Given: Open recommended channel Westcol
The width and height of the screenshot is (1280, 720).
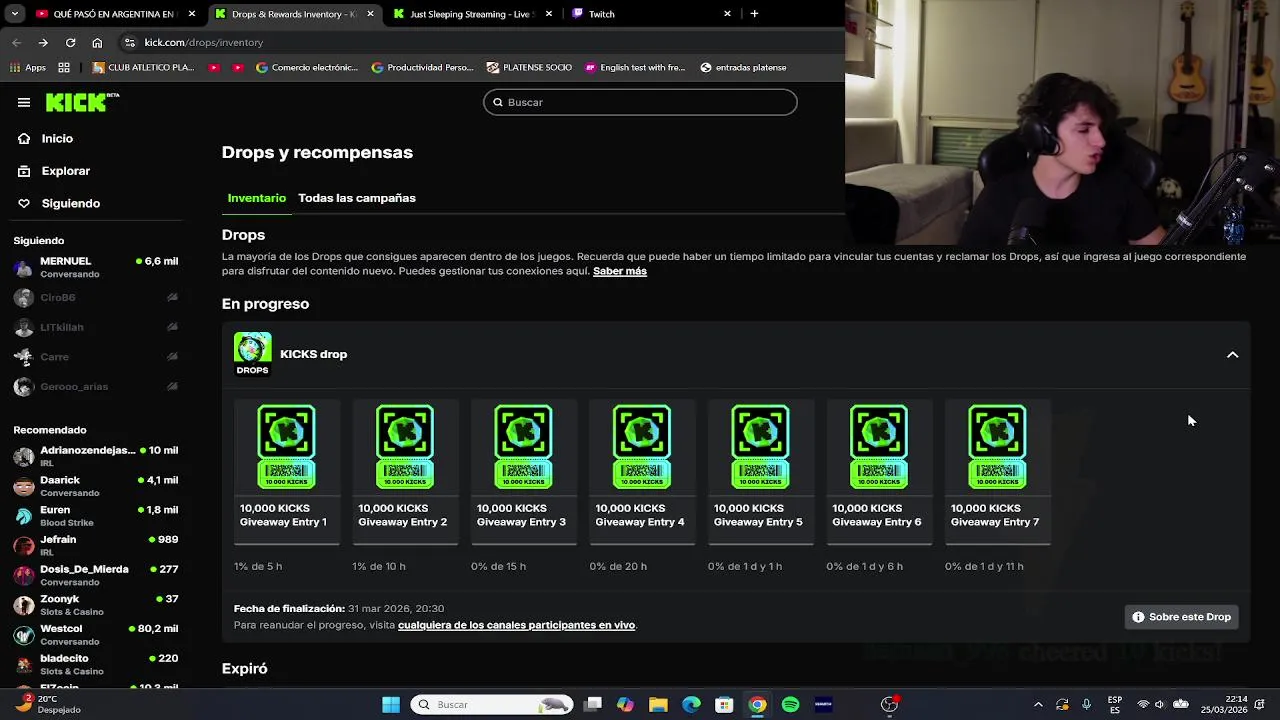Looking at the screenshot, I should (x=96, y=635).
